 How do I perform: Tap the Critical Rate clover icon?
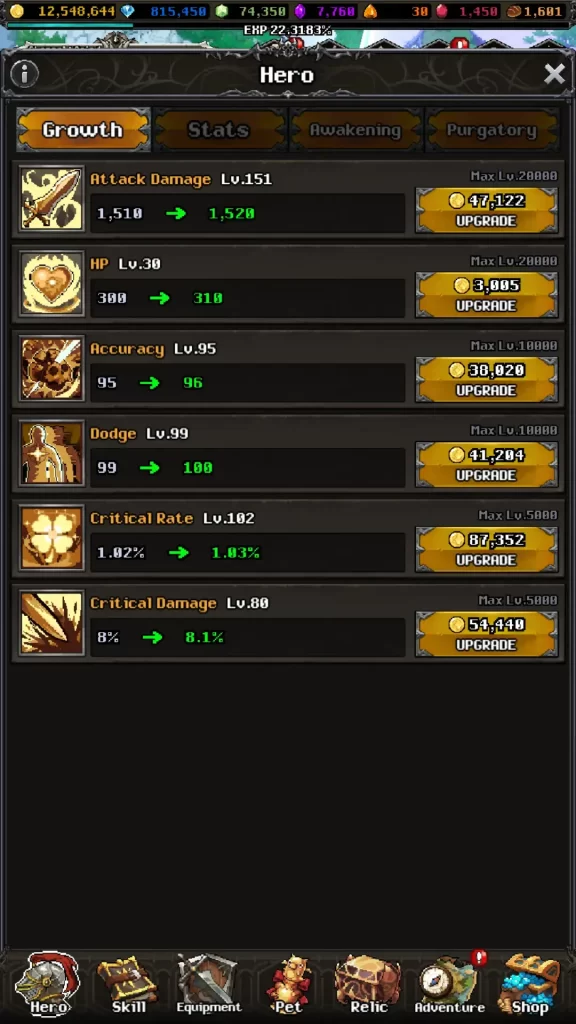point(52,538)
